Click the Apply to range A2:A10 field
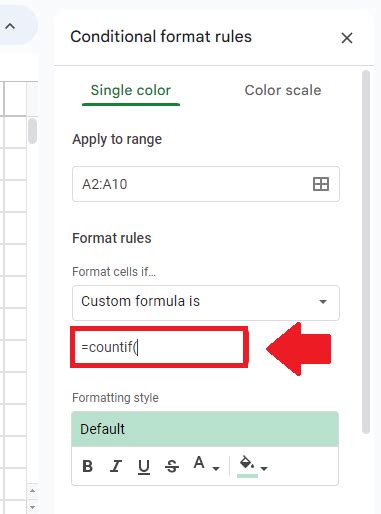This screenshot has width=381, height=514. click(206, 184)
